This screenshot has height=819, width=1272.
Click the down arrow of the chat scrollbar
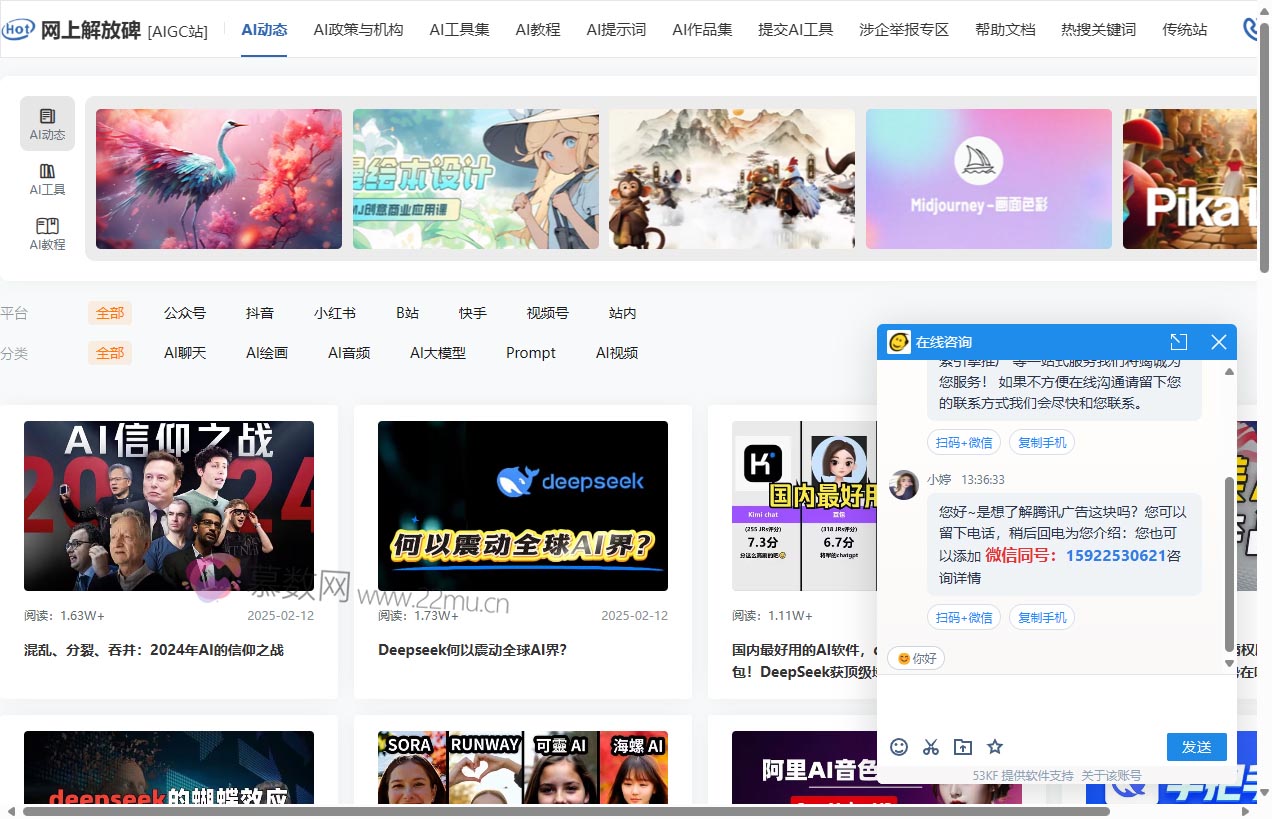(x=1228, y=662)
